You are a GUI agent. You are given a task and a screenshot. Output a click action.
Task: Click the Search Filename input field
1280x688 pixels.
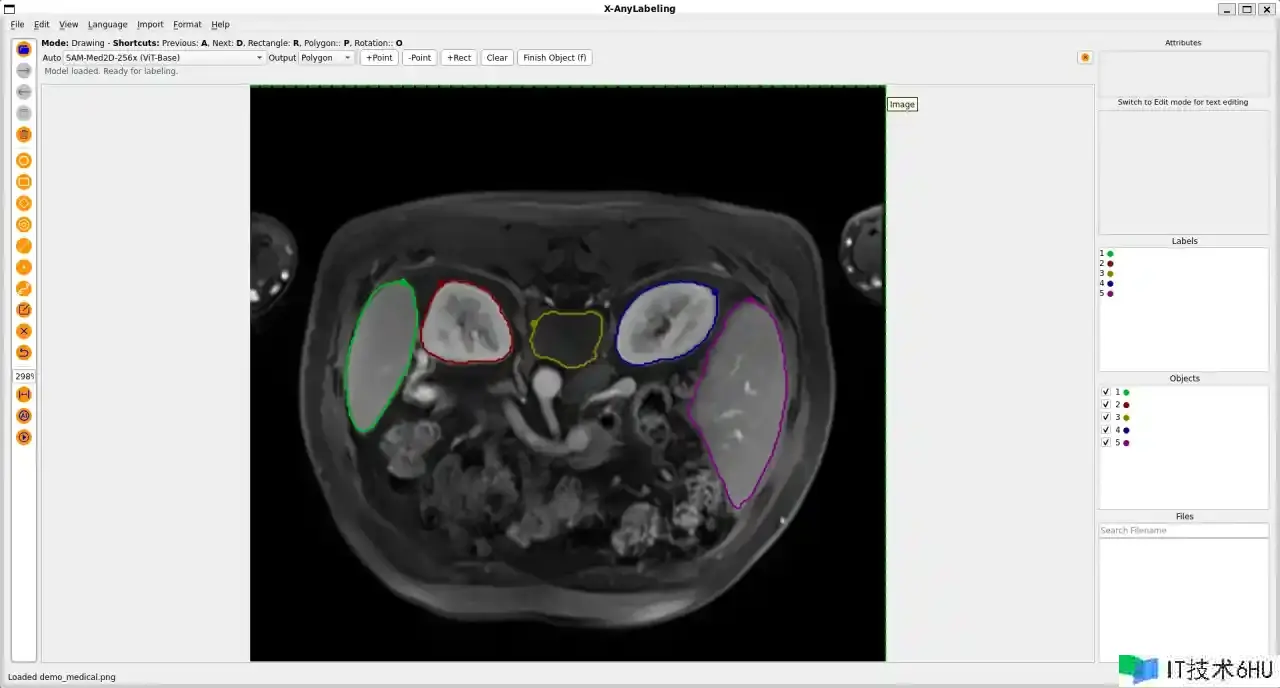(1183, 530)
